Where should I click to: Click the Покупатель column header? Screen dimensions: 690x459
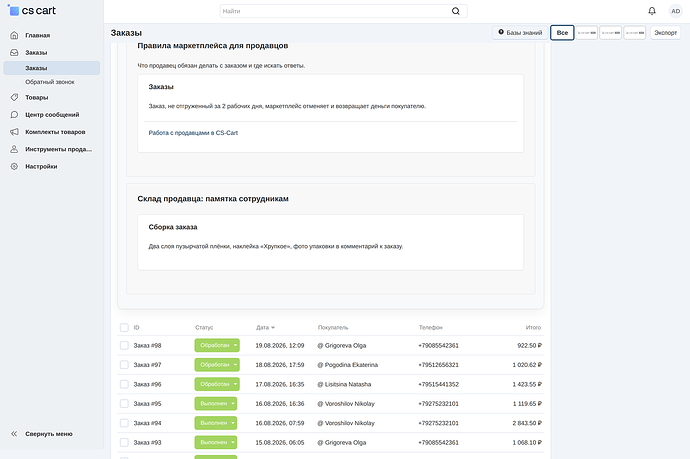[x=333, y=327]
